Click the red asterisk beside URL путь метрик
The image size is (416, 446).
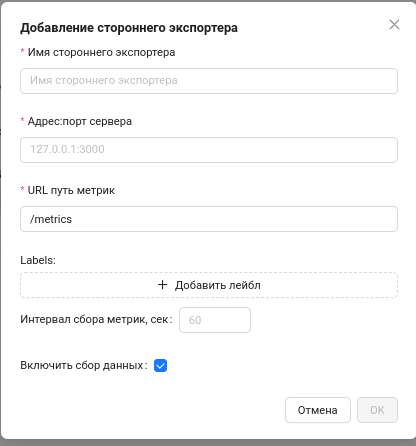(x=22, y=189)
